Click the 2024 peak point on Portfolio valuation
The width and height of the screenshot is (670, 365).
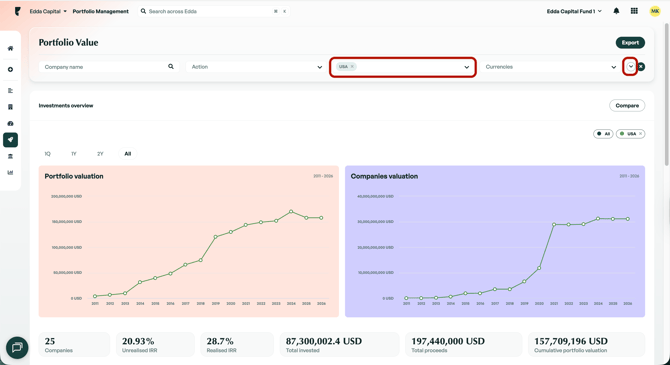(291, 212)
